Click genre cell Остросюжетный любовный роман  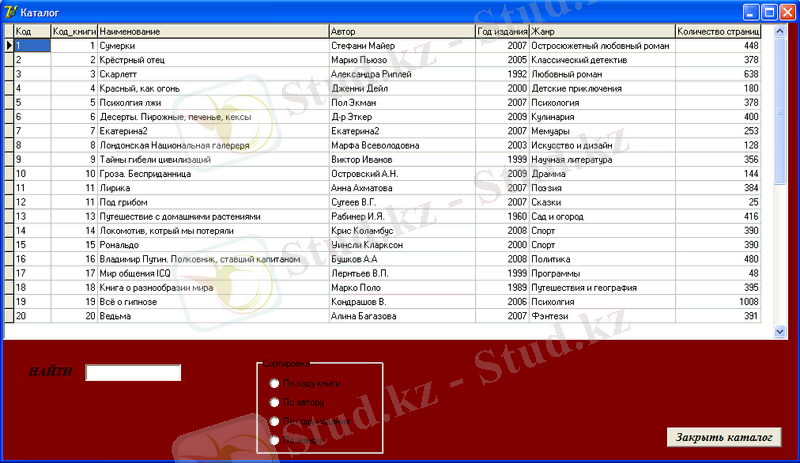click(603, 45)
